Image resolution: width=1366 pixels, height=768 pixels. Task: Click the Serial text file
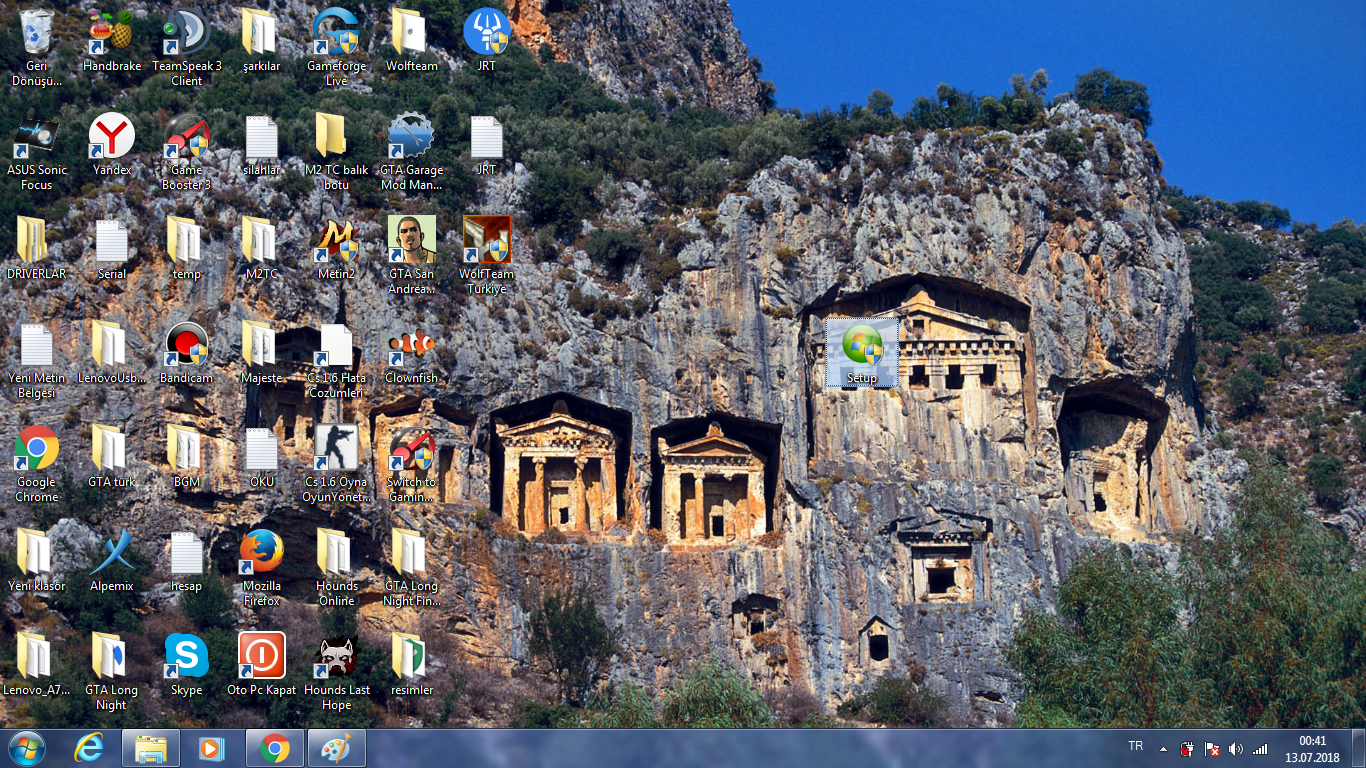pyautogui.click(x=112, y=249)
